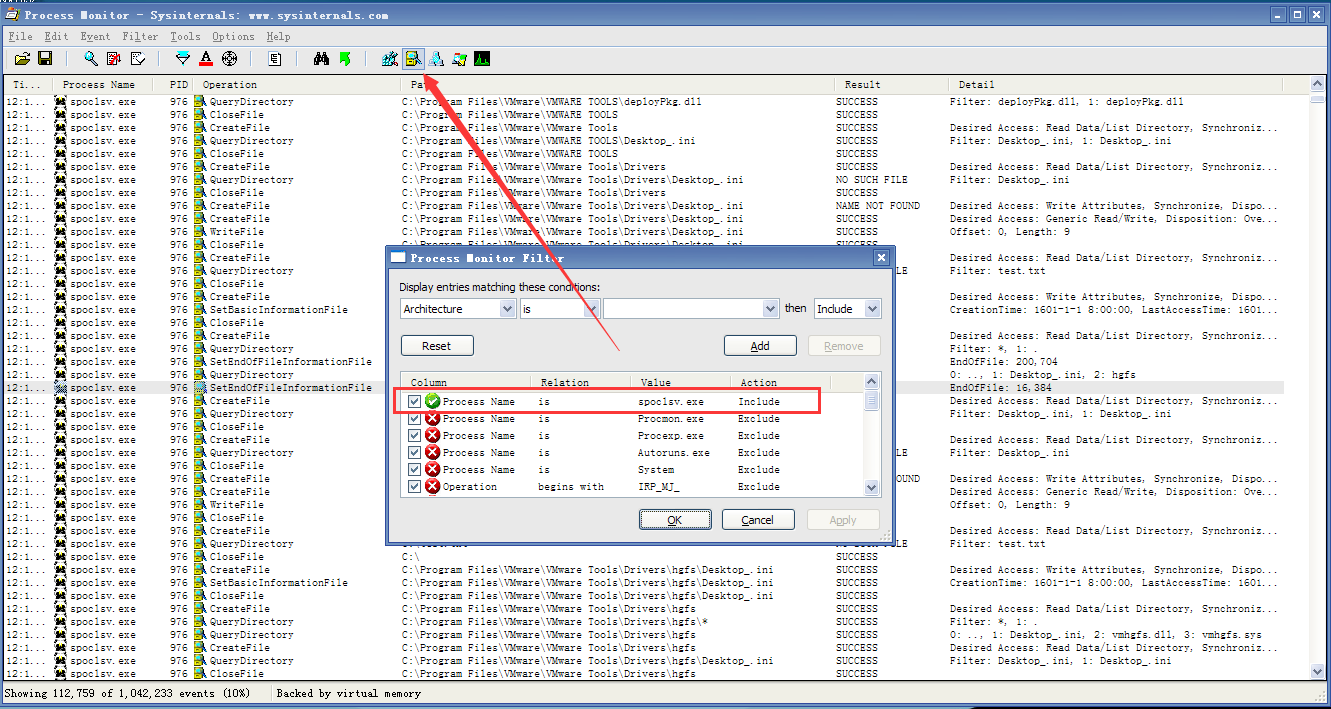This screenshot has height=709, width=1331.
Task: Open the Process Tree toolbar icon
Action: coord(275,59)
